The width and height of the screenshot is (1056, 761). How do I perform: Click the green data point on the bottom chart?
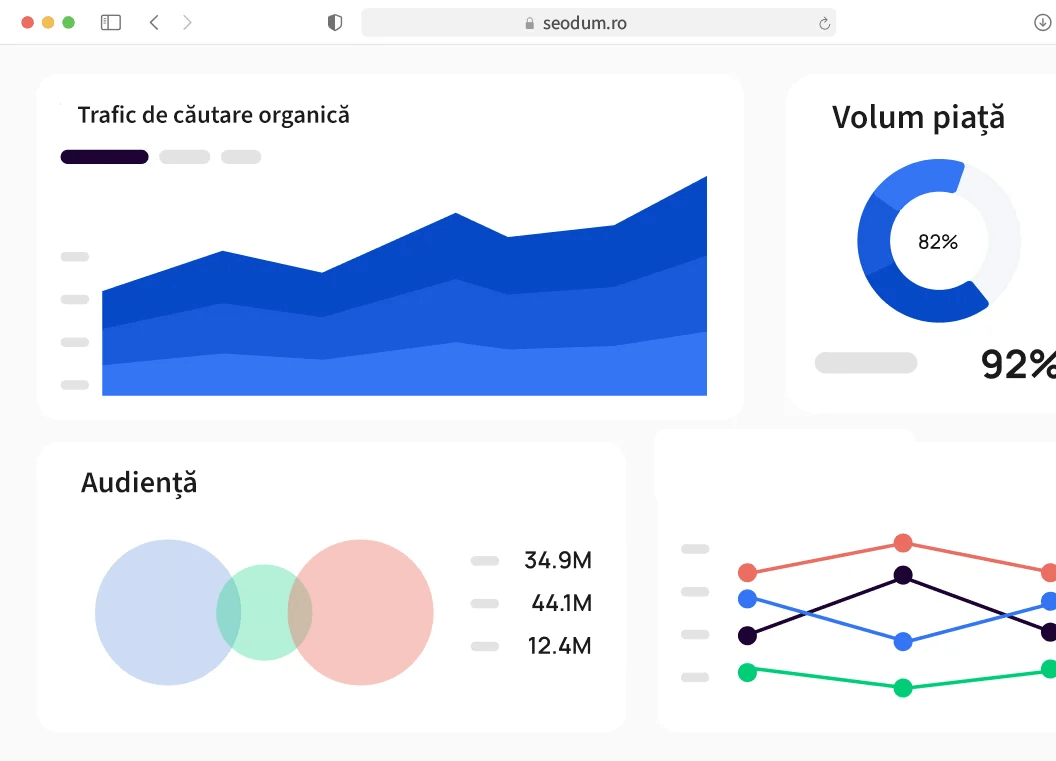tap(903, 687)
